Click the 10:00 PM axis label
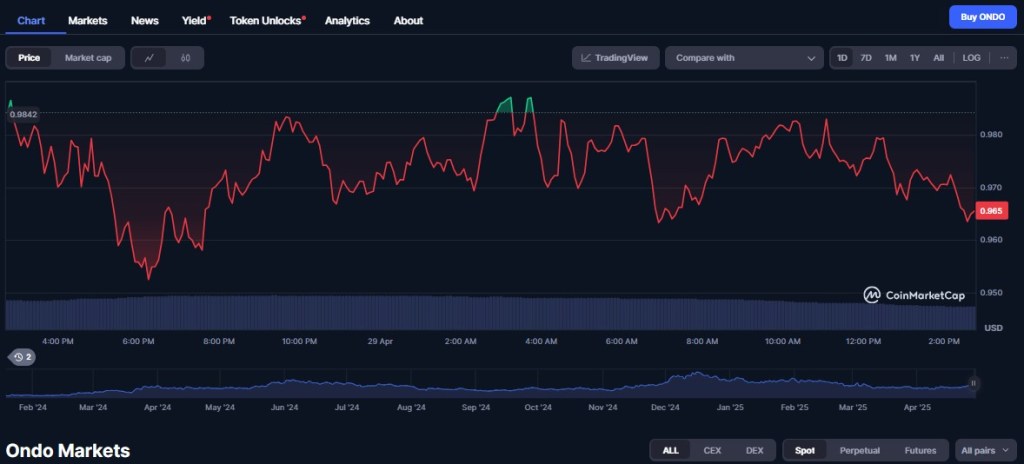The image size is (1024, 464). pos(299,341)
